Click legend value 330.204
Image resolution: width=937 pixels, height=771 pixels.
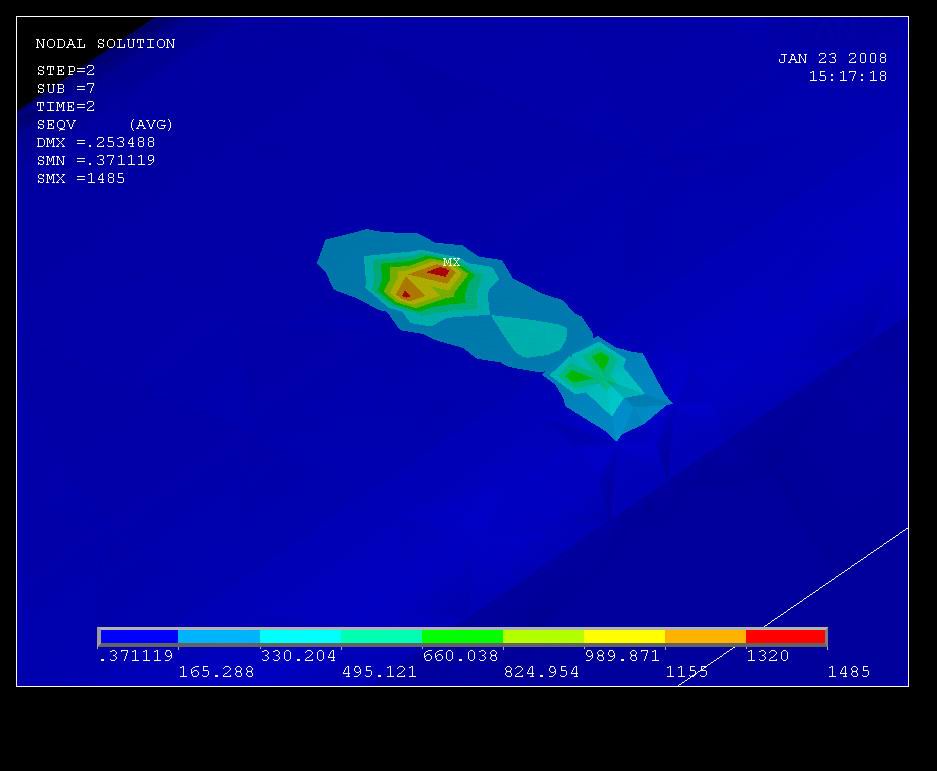tap(298, 656)
